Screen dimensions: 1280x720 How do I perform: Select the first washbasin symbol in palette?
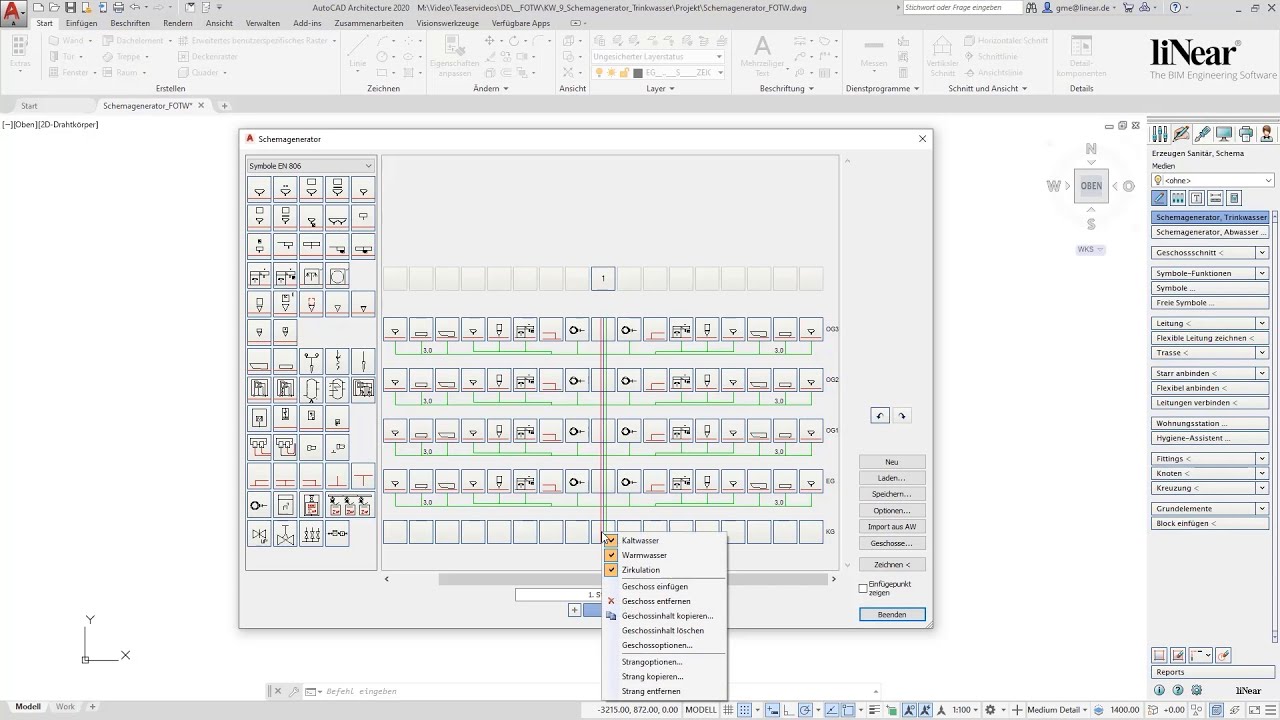[x=259, y=189]
